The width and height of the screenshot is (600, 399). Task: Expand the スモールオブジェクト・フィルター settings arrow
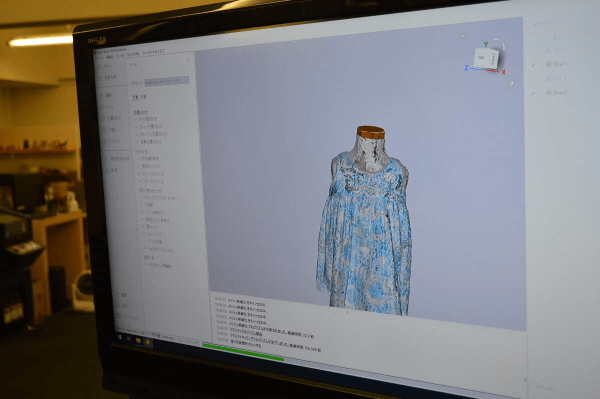(x=142, y=198)
